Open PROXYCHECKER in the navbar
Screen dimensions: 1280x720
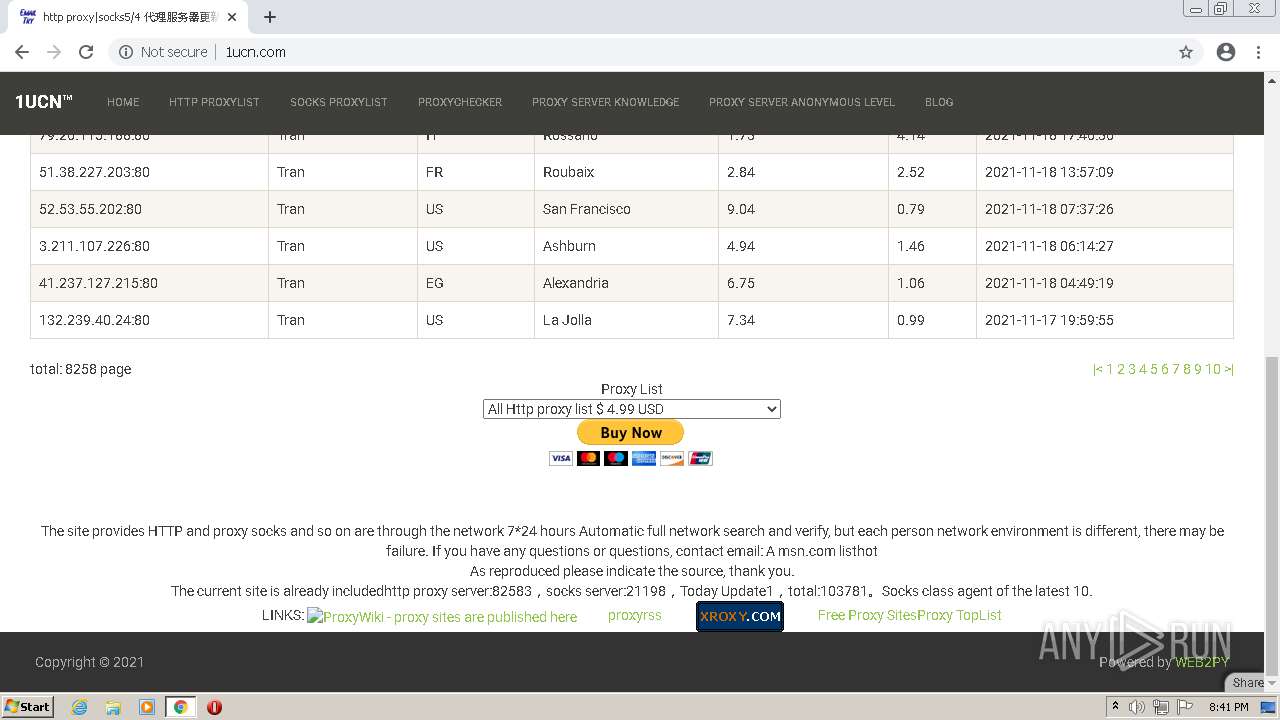(x=460, y=102)
